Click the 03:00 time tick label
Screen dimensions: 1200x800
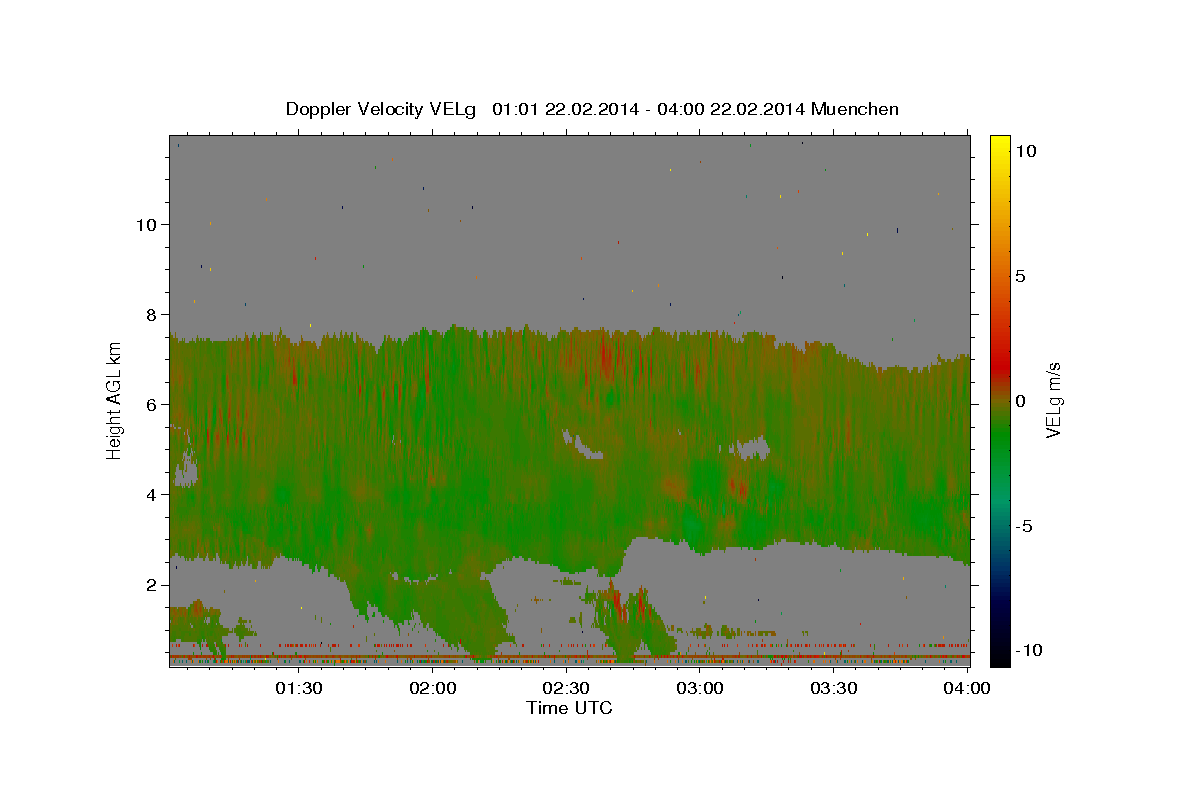point(700,688)
